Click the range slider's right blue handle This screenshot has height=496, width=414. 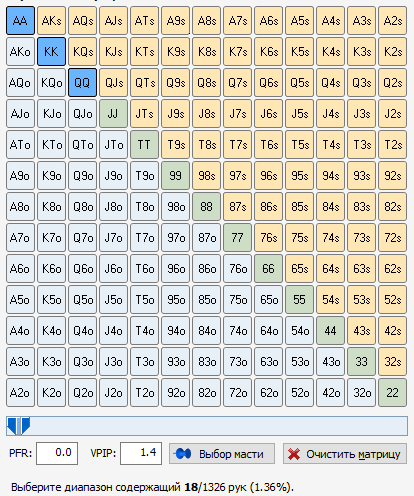[x=25, y=425]
